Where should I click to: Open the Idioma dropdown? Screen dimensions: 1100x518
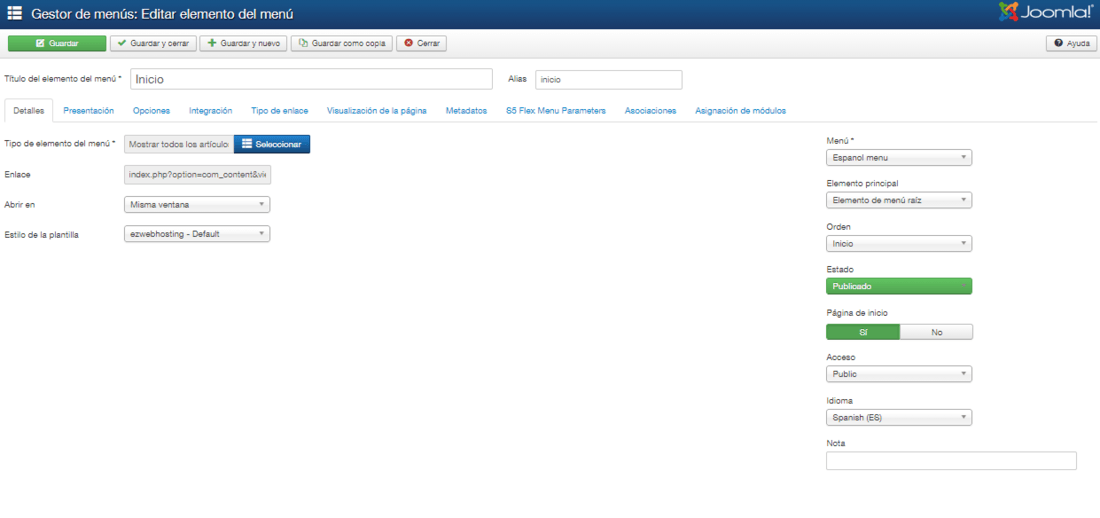(x=899, y=418)
